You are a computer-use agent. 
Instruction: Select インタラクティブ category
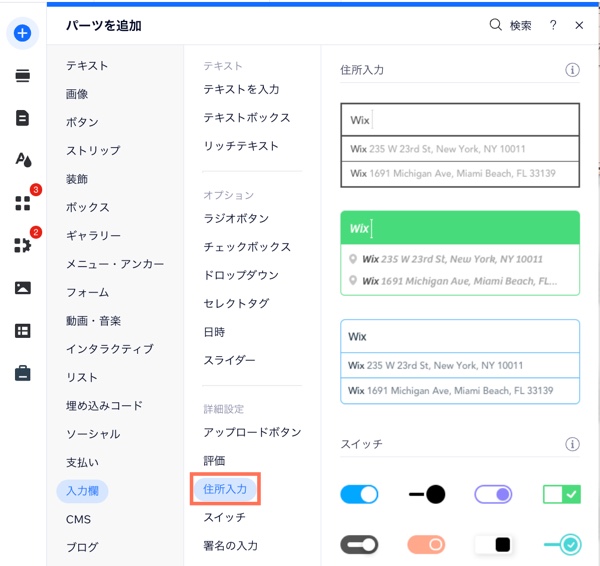pos(110,349)
